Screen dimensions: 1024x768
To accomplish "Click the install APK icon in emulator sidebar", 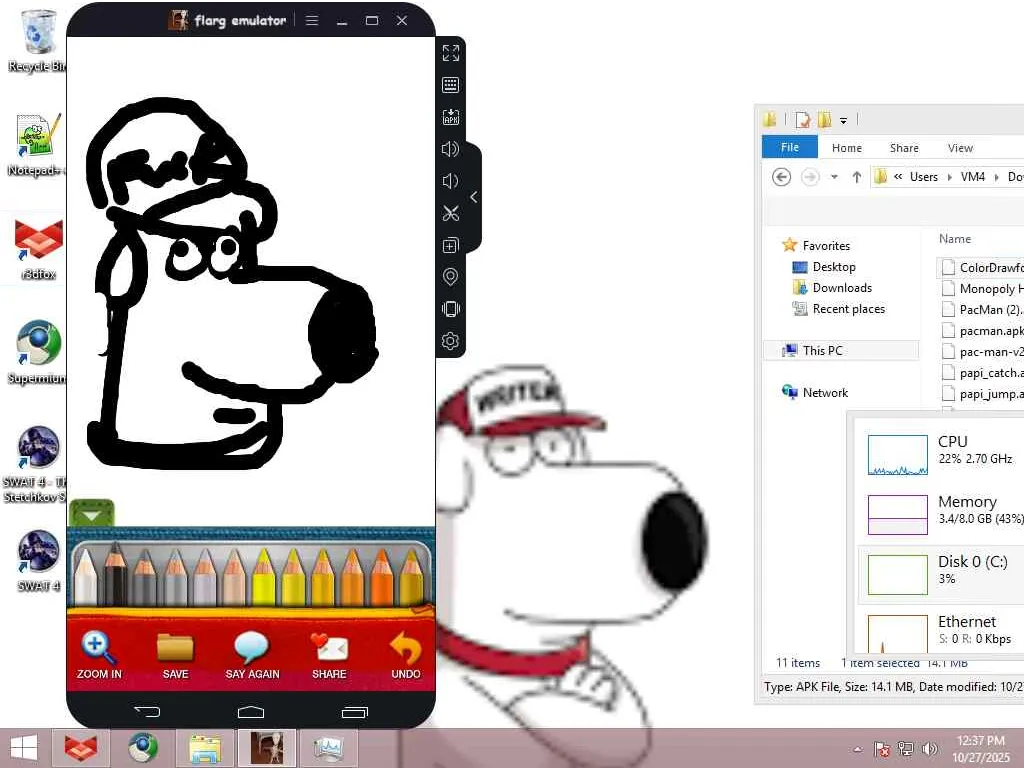I will pos(451,117).
